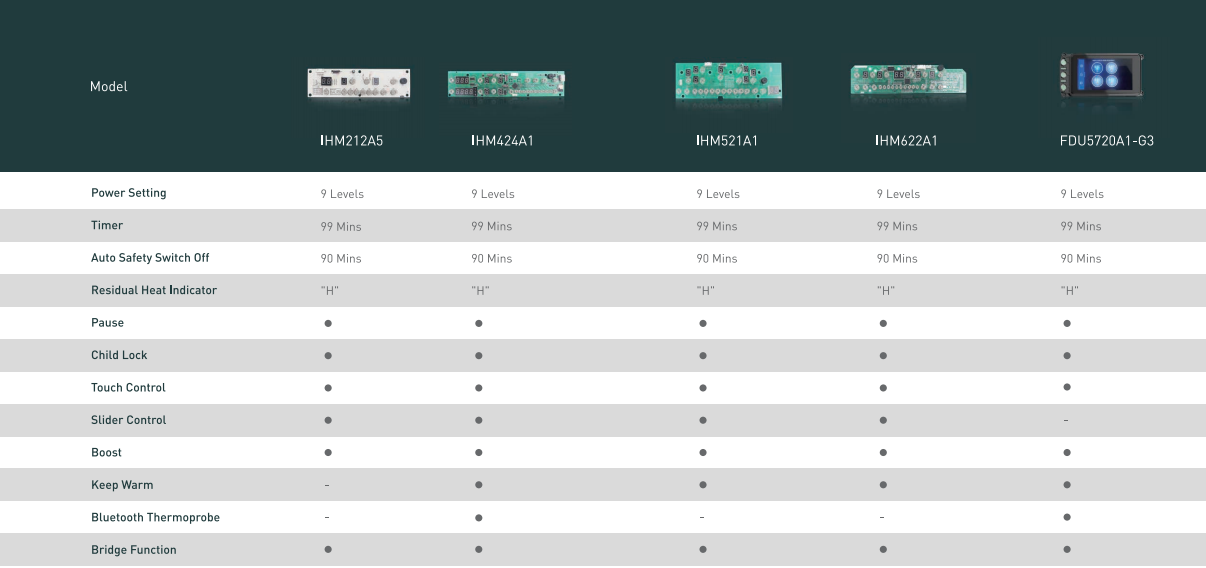The width and height of the screenshot is (1206, 568).
Task: Click the Bluetooth Thermoprobe dot for IHM424A1
Action: tap(479, 518)
